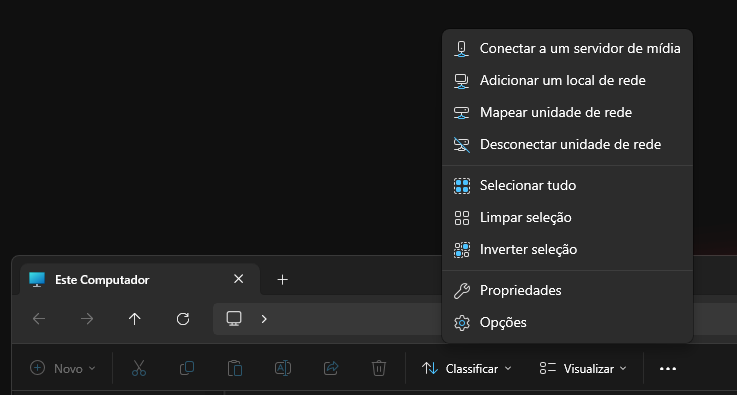Open Opções from the menu
The image size is (737, 395).
click(x=567, y=322)
